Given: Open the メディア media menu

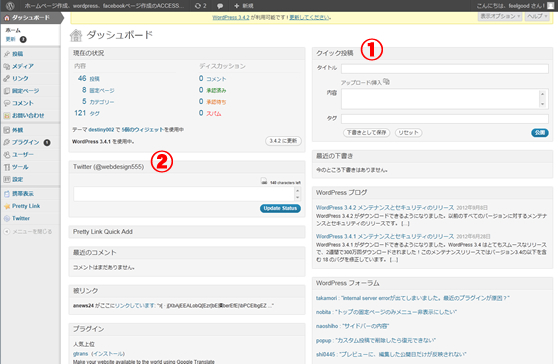Looking at the screenshot, I should (x=23, y=66).
